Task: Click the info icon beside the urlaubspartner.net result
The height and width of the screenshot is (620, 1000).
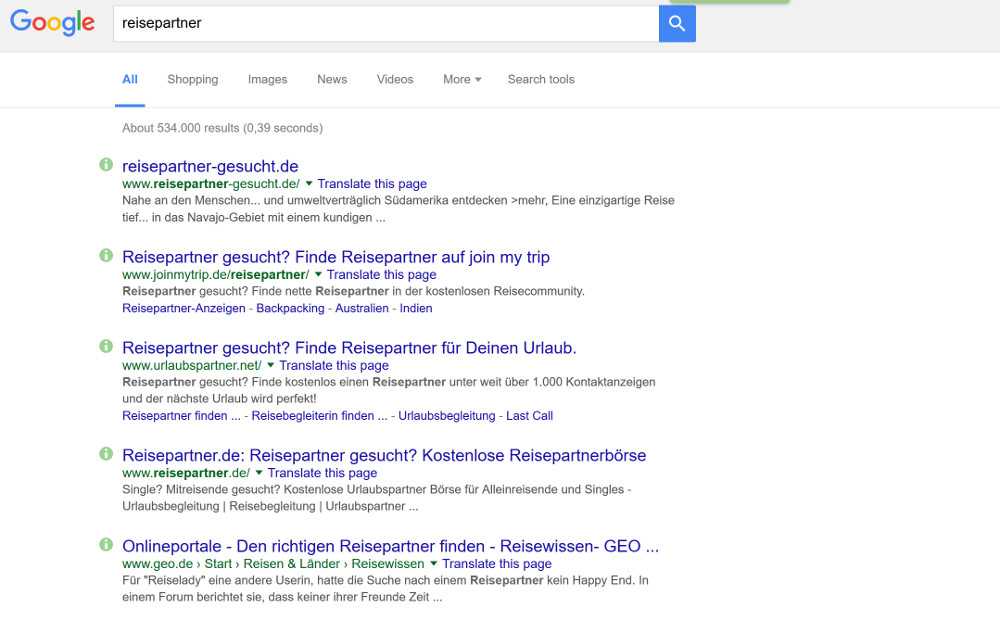Action: [x=105, y=348]
